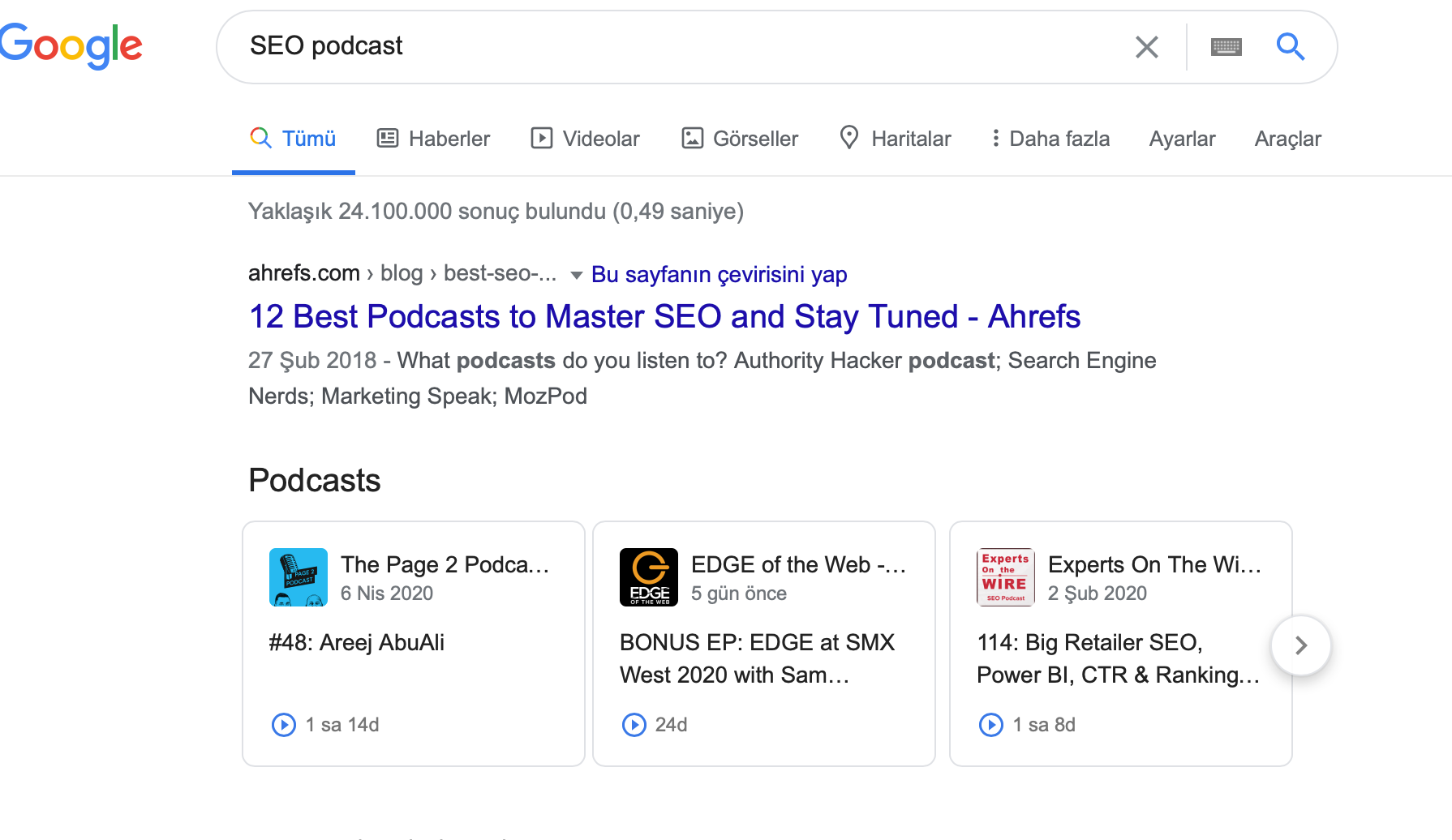Click the Google logo
The height and width of the screenshot is (840, 1452).
(71, 46)
